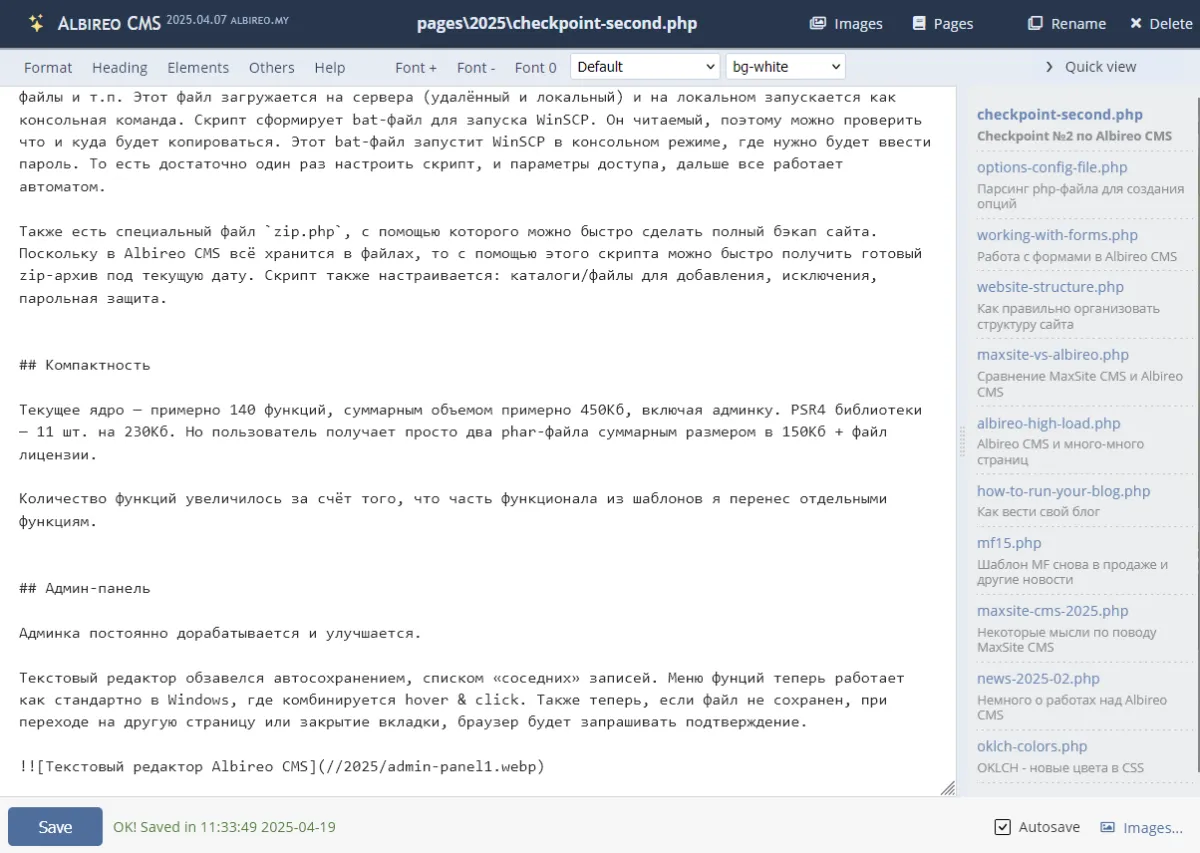This screenshot has height=853, width=1200.
Task: Open the Elements menu
Action: (198, 67)
